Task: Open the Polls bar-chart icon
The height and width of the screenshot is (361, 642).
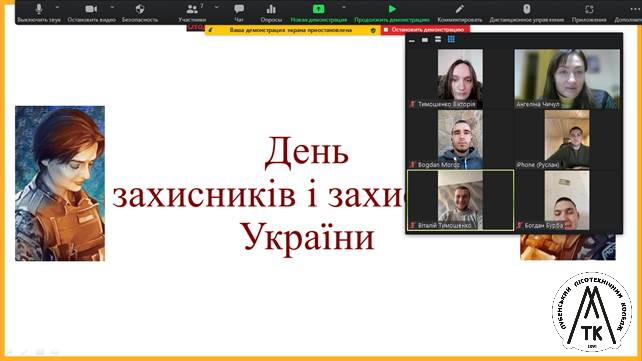Action: (271, 12)
